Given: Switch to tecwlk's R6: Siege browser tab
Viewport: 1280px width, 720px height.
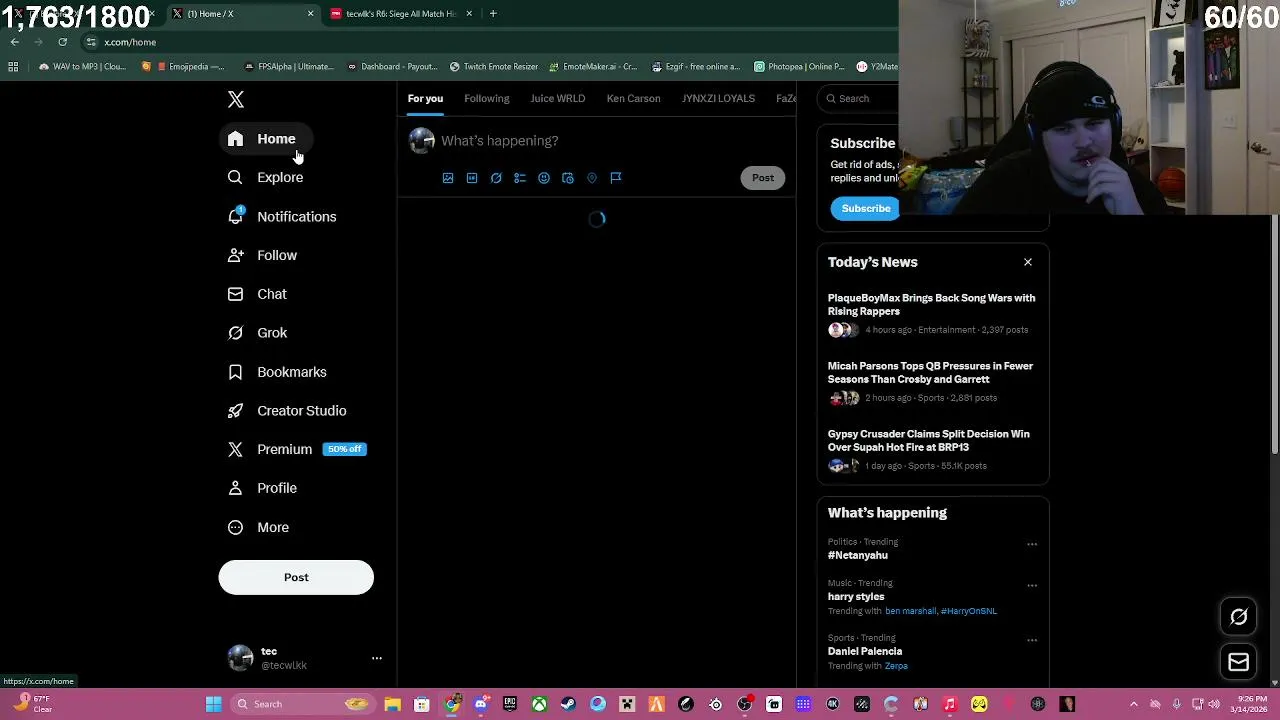Looking at the screenshot, I should point(400,13).
